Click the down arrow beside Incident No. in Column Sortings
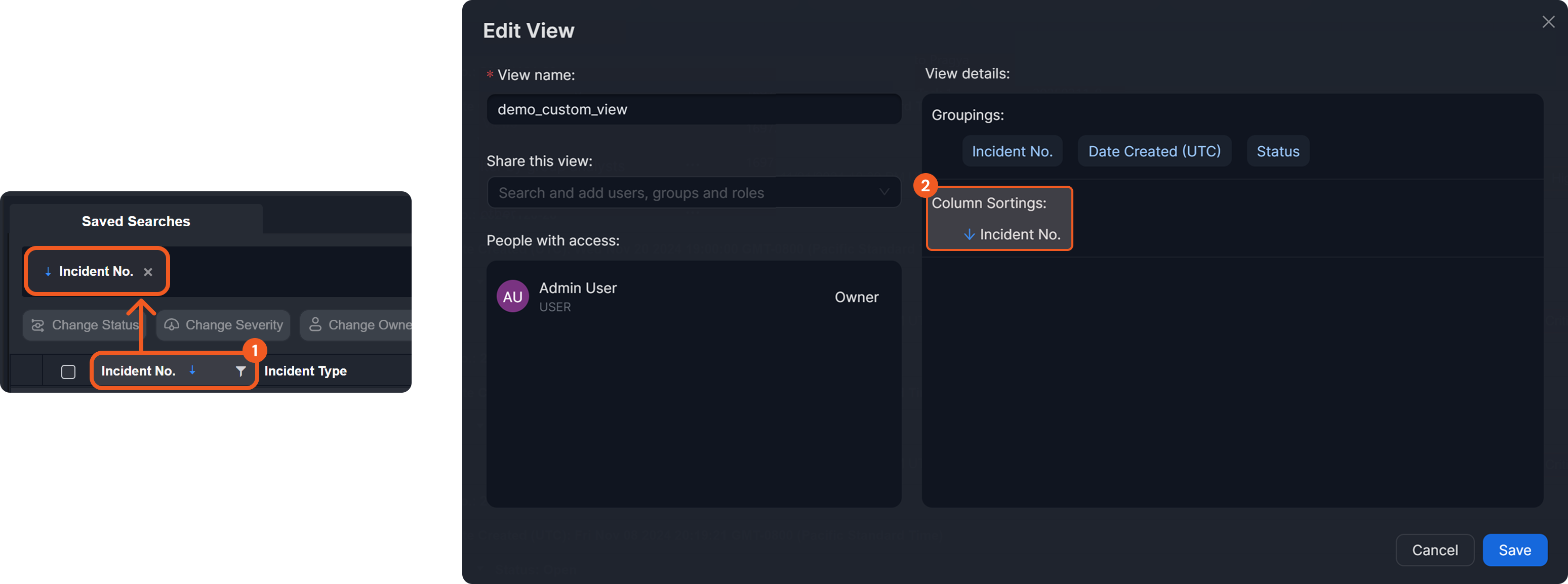 [x=969, y=234]
